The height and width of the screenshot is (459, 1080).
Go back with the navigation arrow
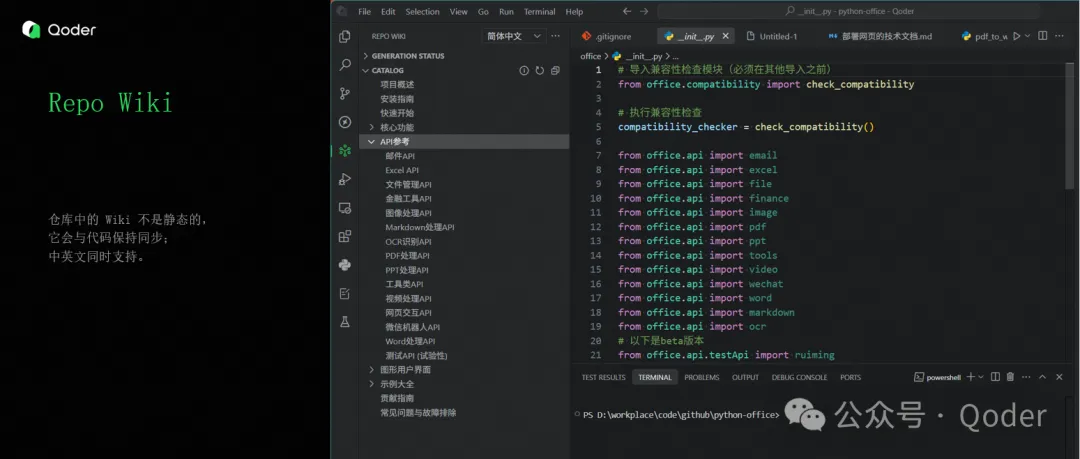click(627, 12)
